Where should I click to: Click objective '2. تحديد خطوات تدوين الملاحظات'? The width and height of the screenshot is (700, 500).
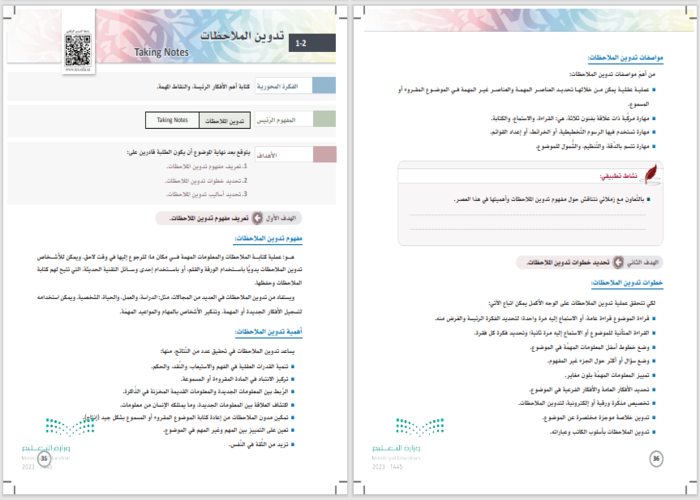(x=206, y=181)
